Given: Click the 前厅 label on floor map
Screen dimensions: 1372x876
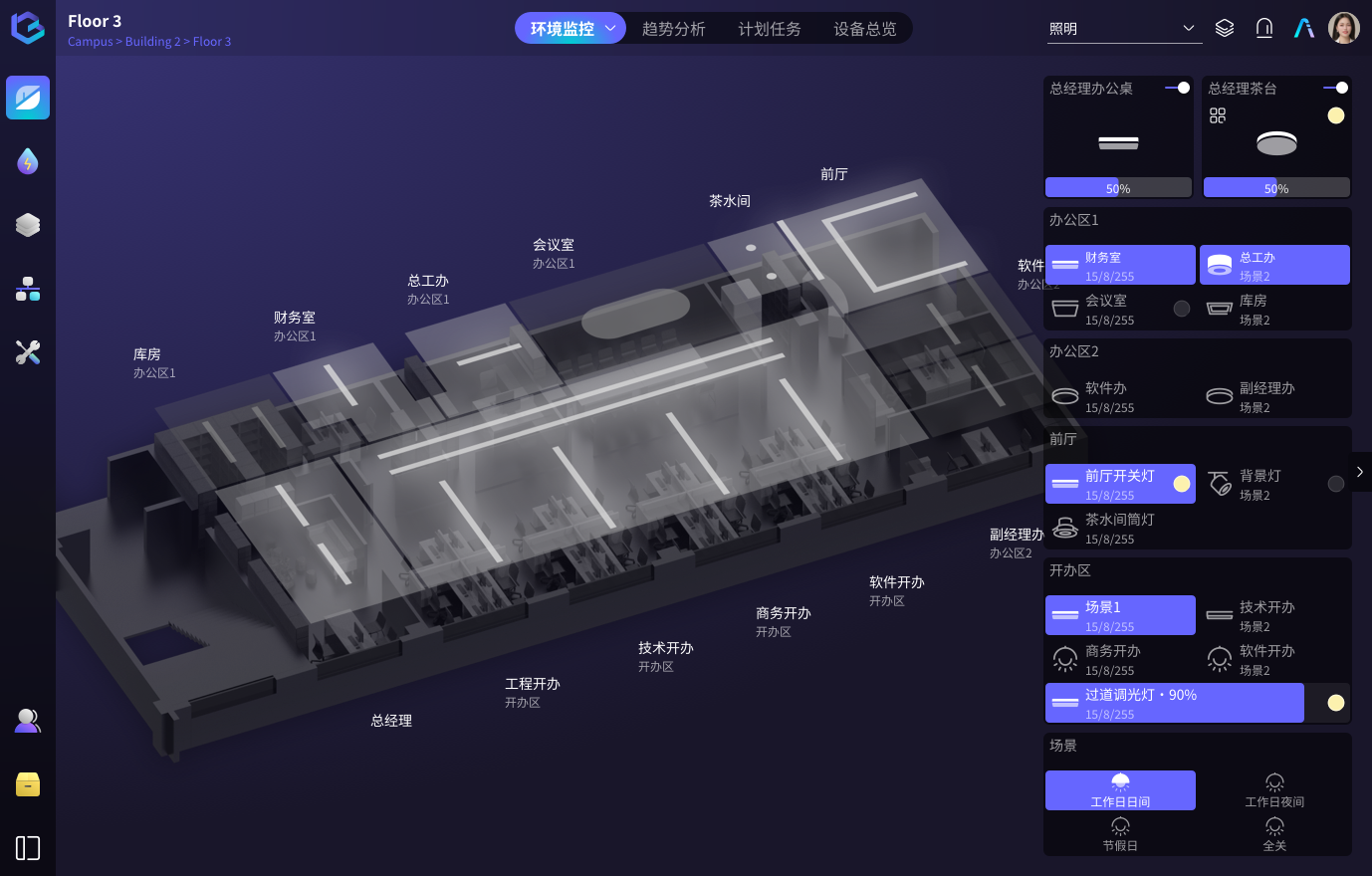Looking at the screenshot, I should [834, 174].
